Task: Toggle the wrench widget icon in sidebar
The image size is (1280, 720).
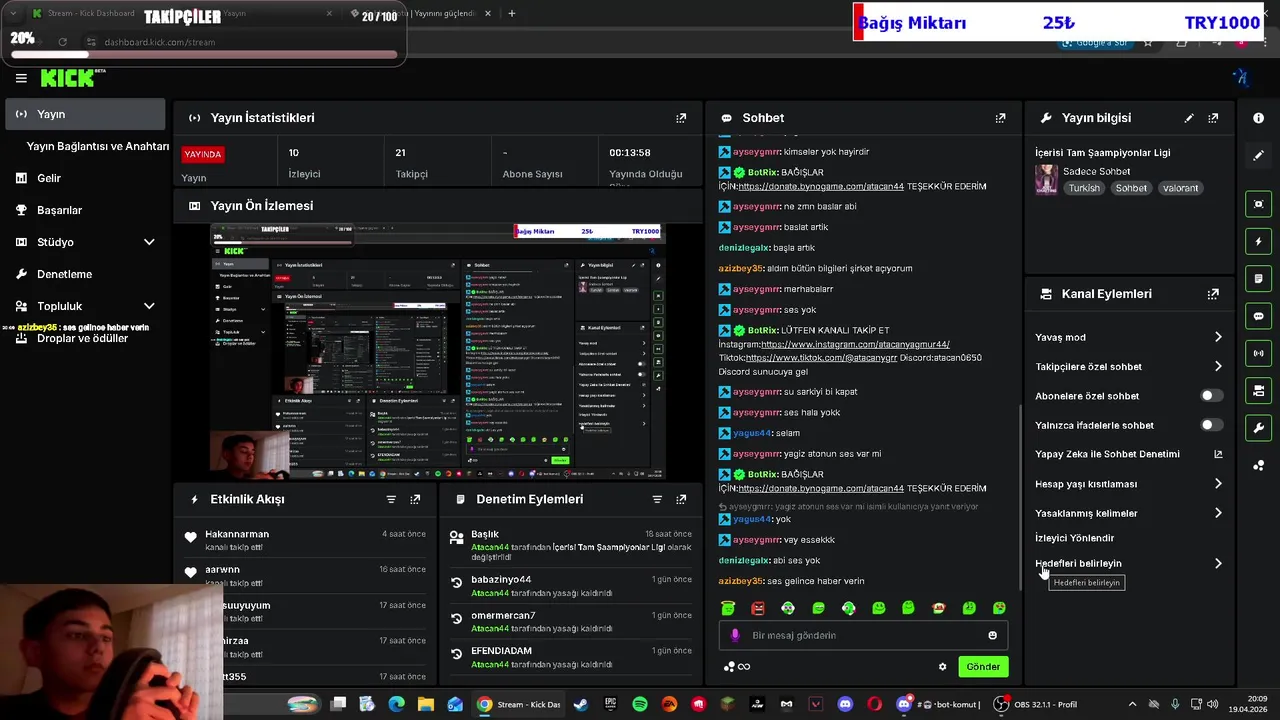Action: click(x=1258, y=428)
